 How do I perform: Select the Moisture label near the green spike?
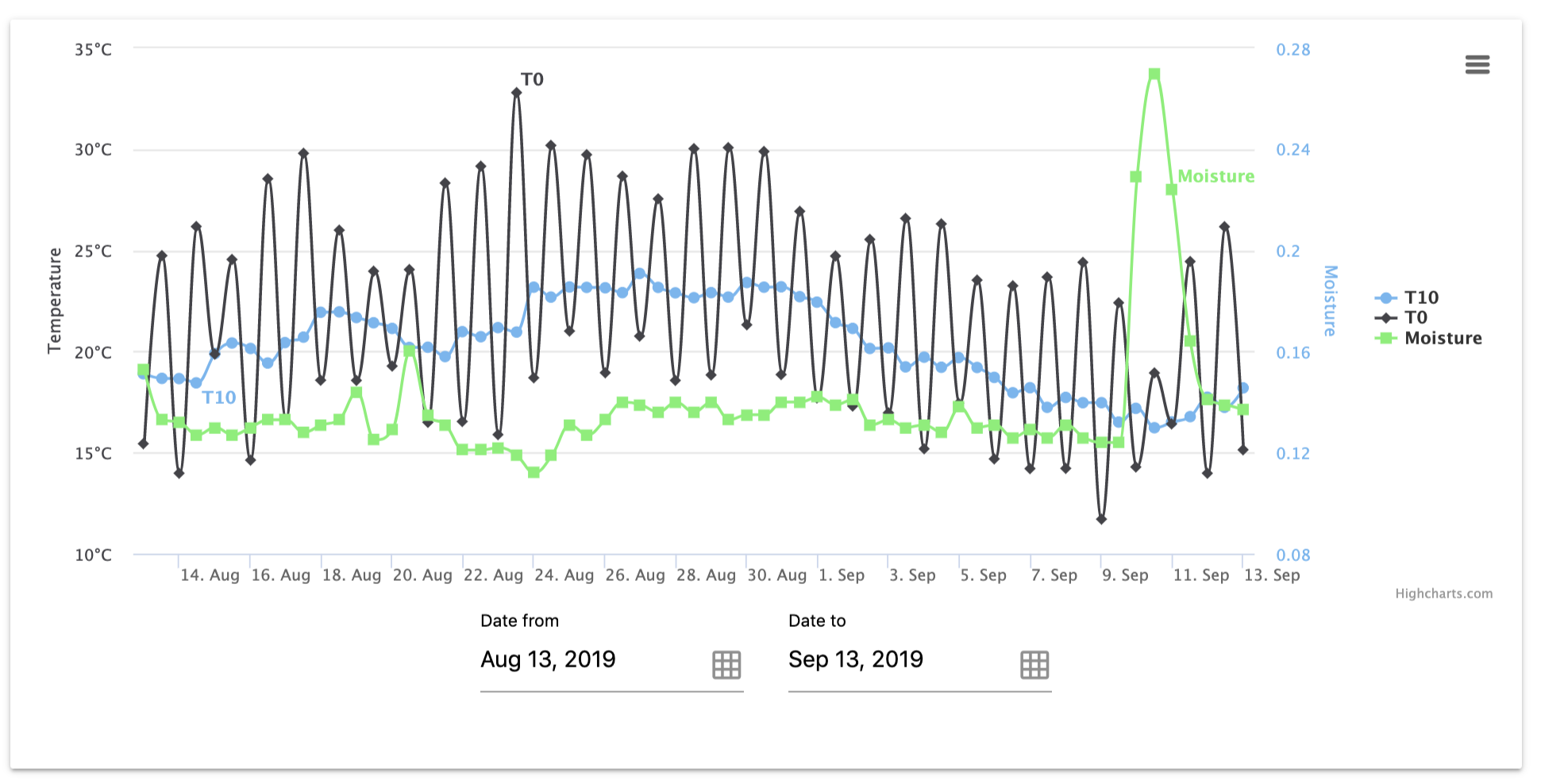coord(1215,176)
